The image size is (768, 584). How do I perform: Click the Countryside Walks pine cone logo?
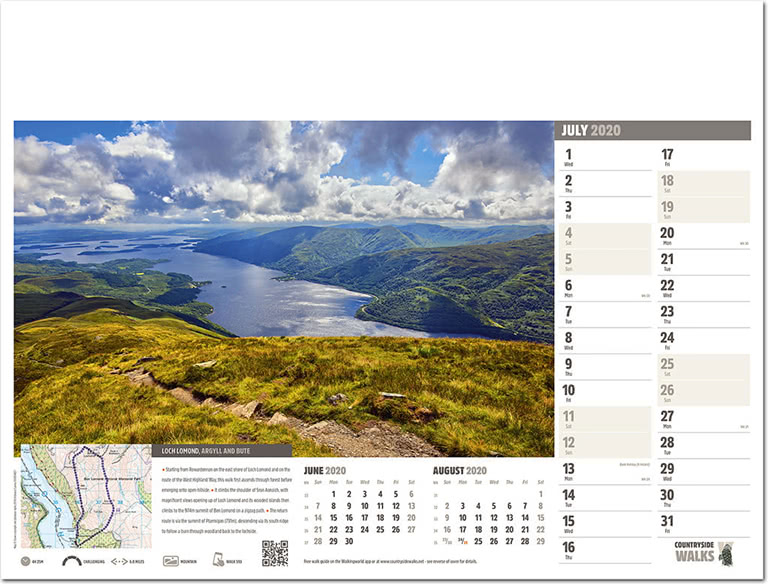pos(704,553)
